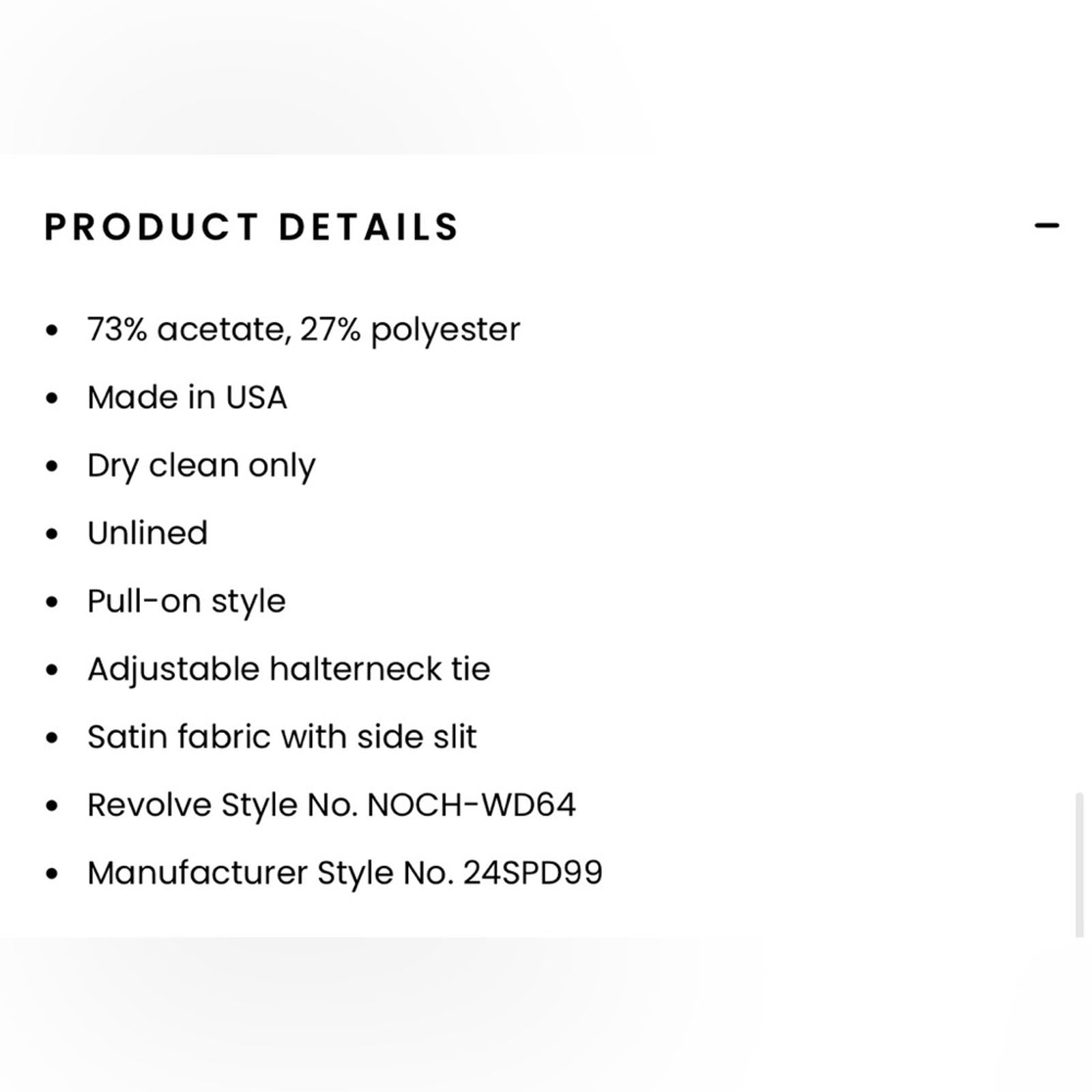Viewport: 1092px width, 1092px height.
Task: Click "Satin fabric with side slit" text
Action: point(282,737)
